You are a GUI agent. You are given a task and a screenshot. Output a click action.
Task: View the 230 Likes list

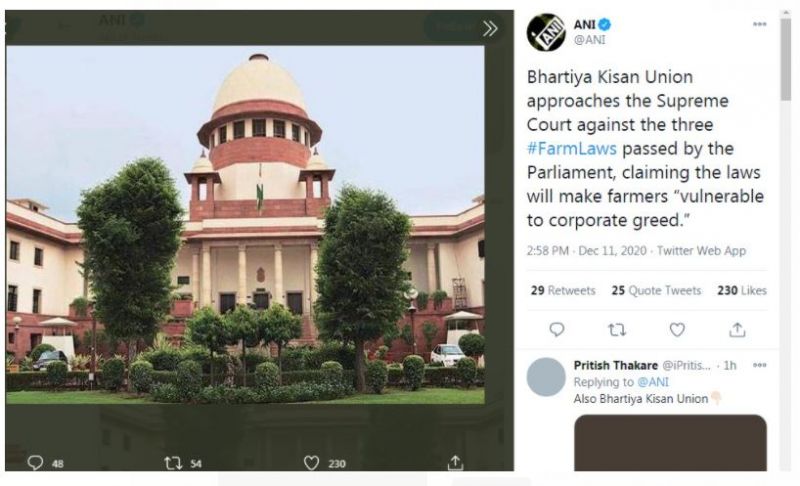tap(742, 290)
